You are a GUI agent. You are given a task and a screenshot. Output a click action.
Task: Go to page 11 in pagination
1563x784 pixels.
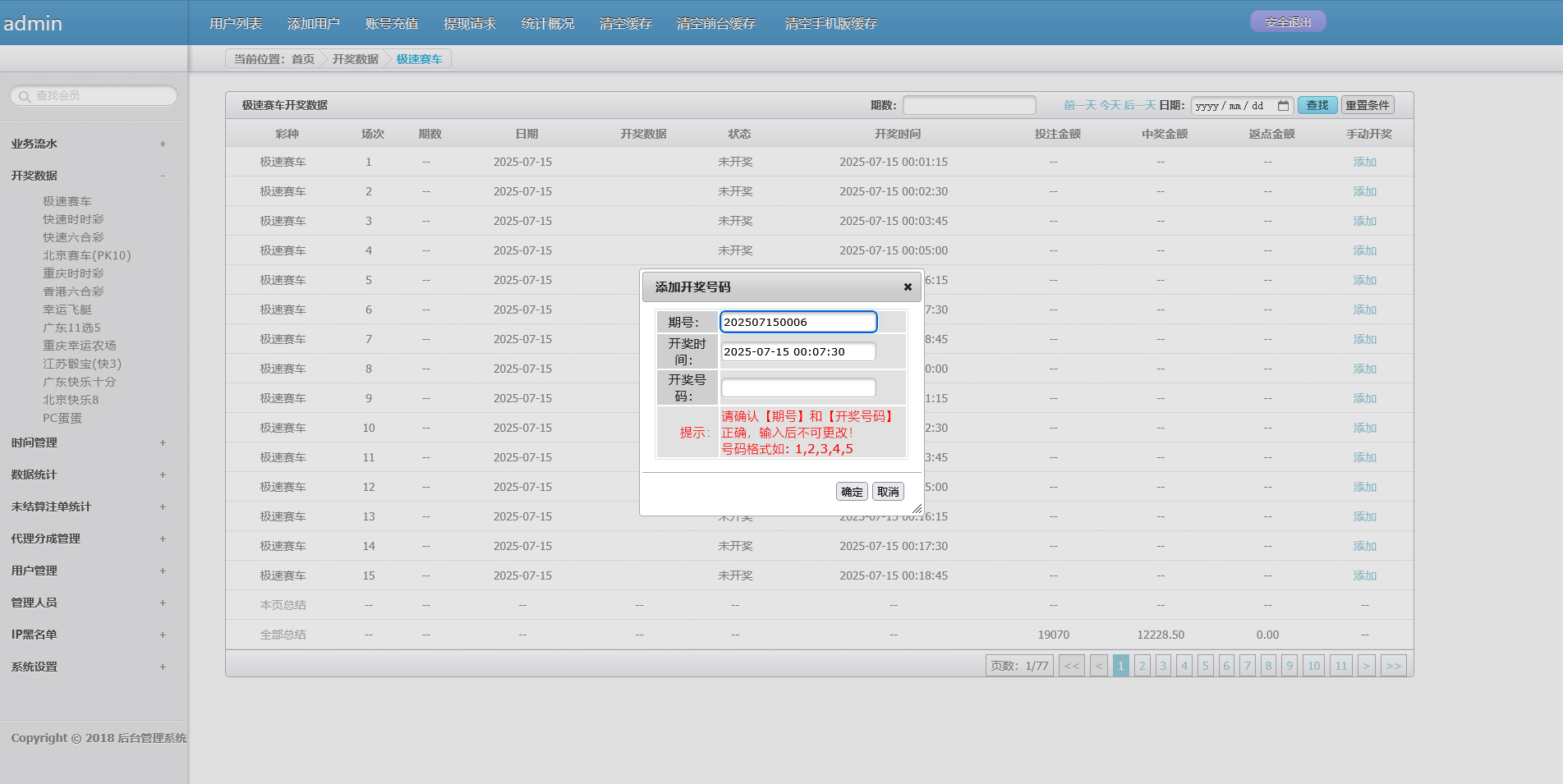pyautogui.click(x=1341, y=666)
